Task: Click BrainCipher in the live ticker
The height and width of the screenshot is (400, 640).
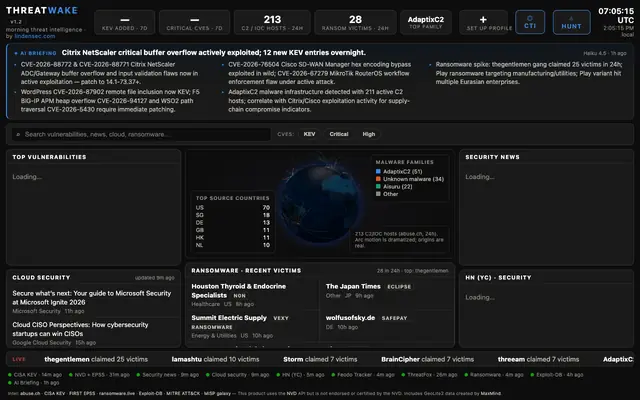Action: [x=400, y=359]
